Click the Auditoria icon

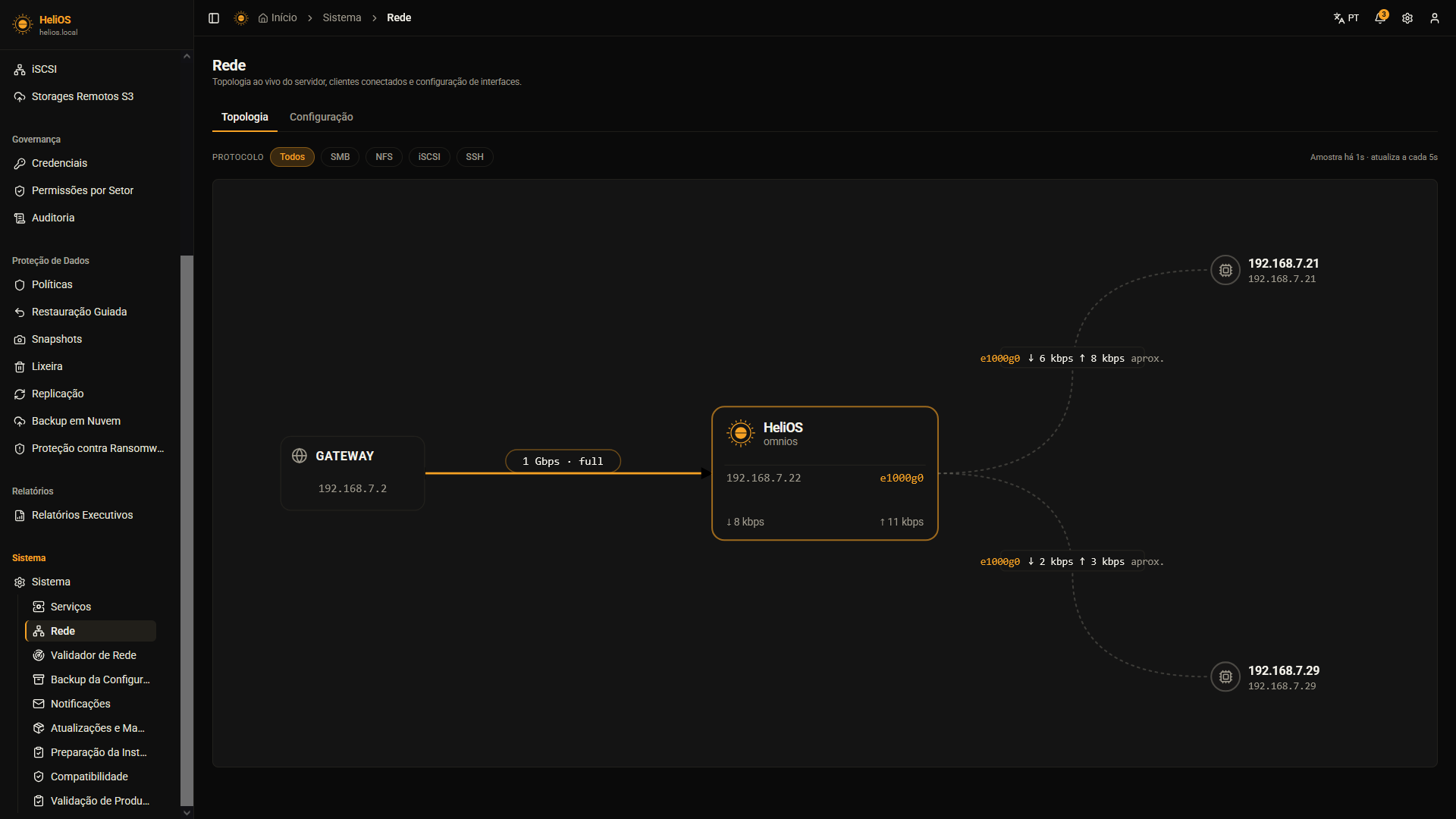click(x=20, y=218)
